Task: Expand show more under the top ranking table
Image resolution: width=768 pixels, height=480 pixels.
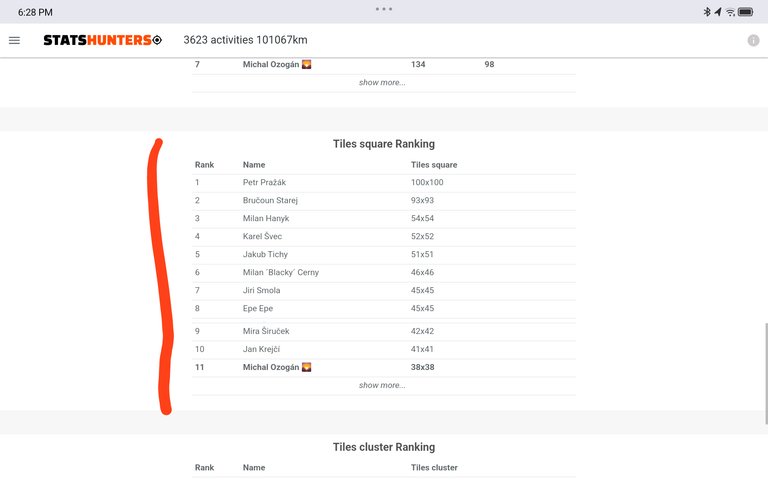Action: pos(382,82)
